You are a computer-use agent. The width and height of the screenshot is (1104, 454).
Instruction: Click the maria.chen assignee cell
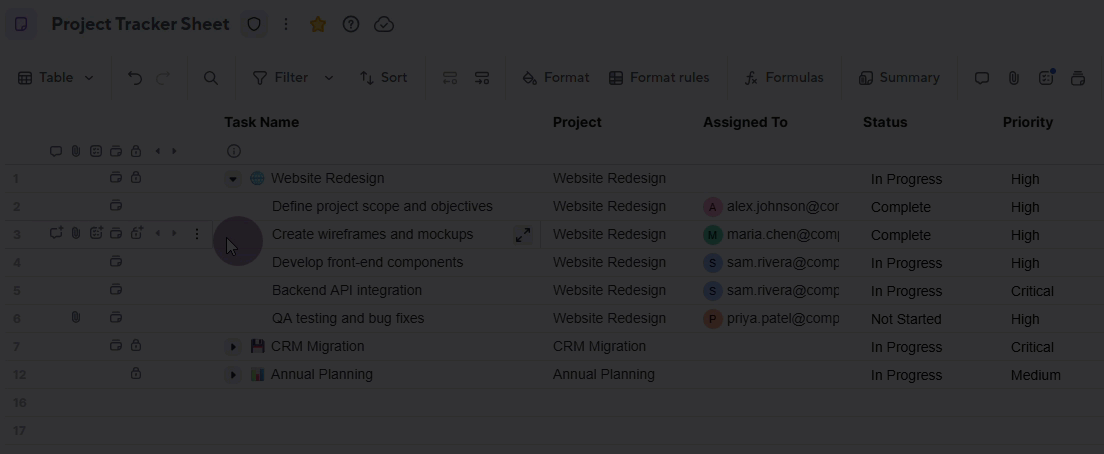click(x=771, y=235)
